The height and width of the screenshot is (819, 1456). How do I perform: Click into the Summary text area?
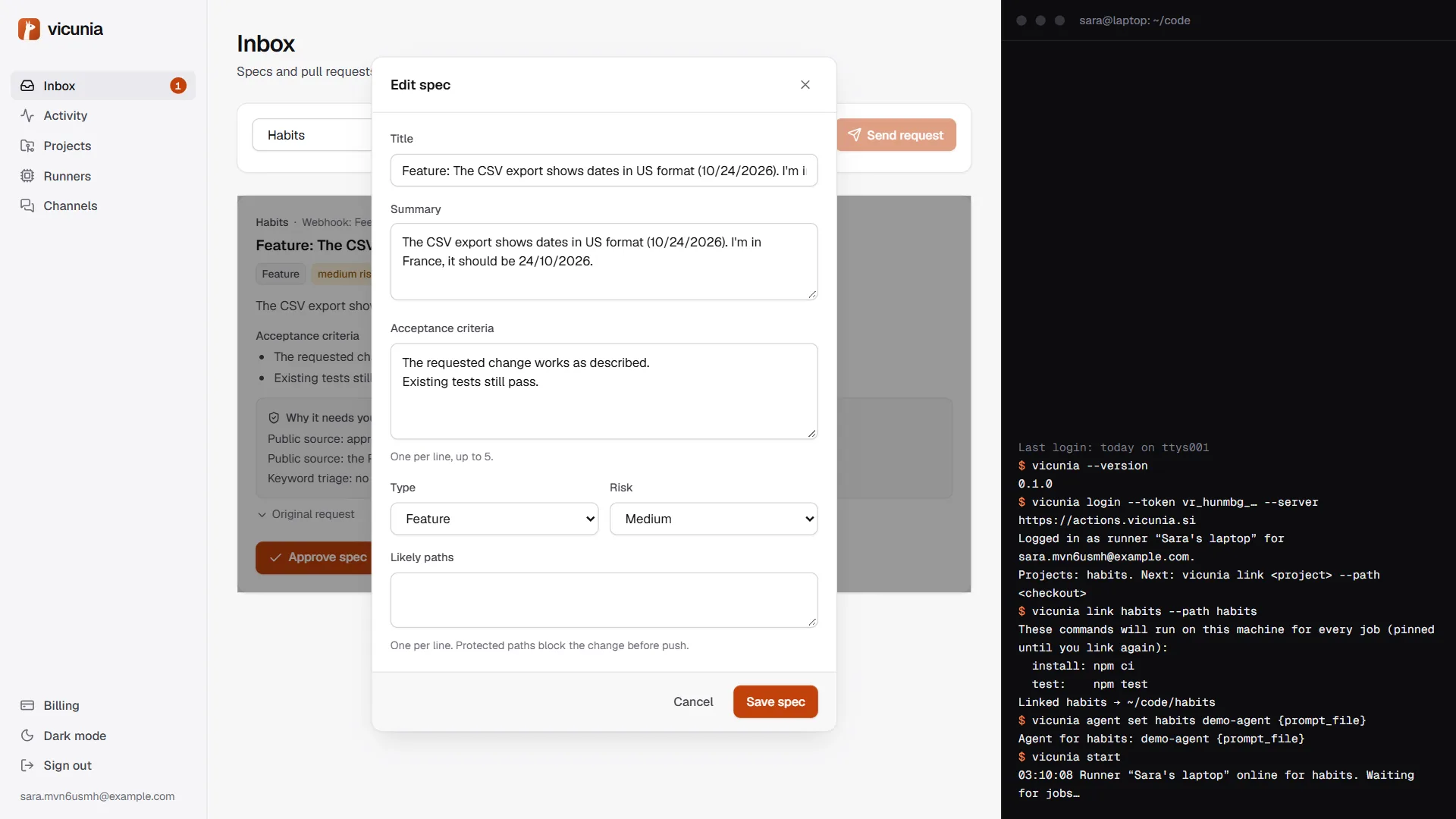click(x=604, y=262)
